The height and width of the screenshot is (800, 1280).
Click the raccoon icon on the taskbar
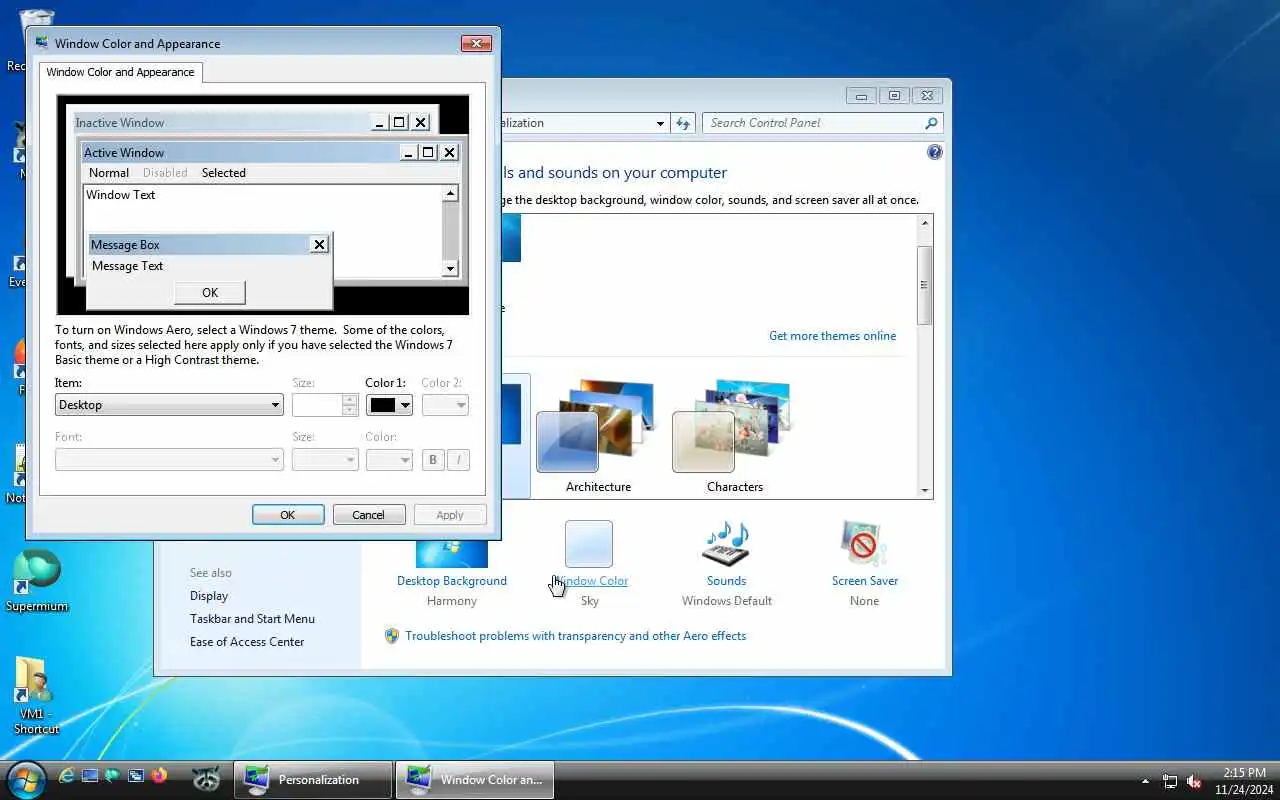(206, 779)
